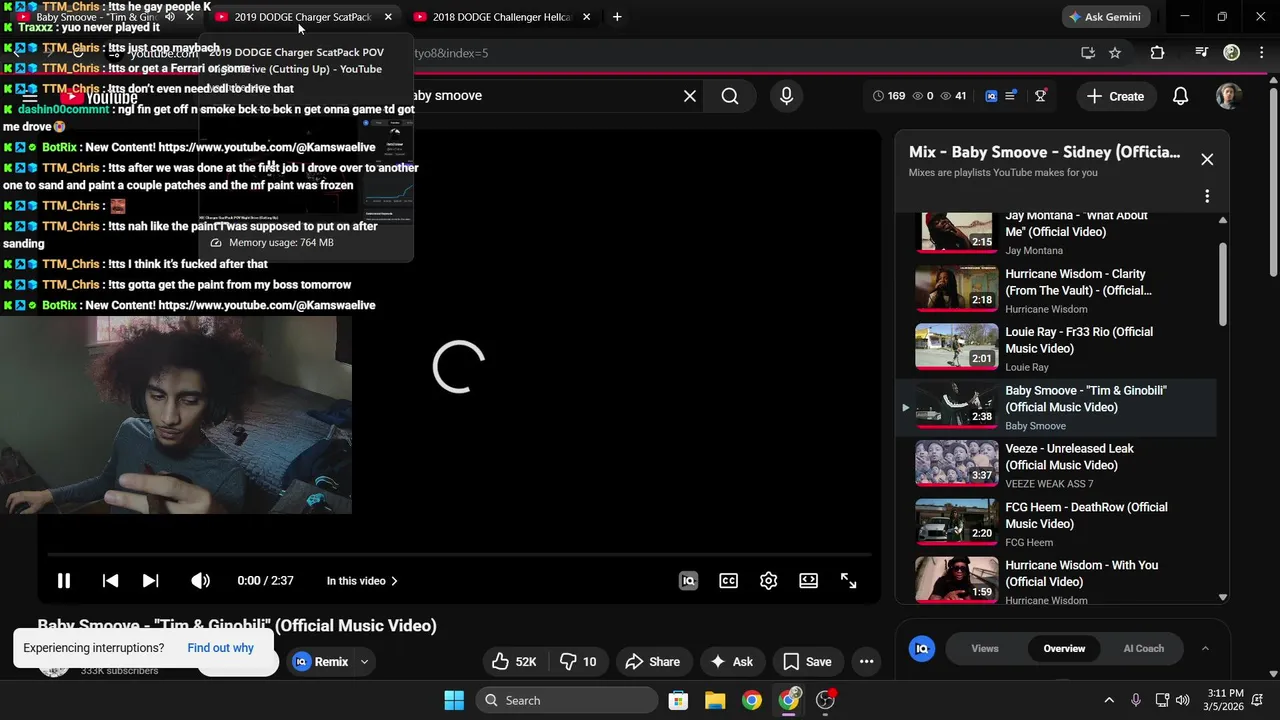Image resolution: width=1280 pixels, height=720 pixels.
Task: Toggle closed captions with the CC button
Action: coord(729,581)
